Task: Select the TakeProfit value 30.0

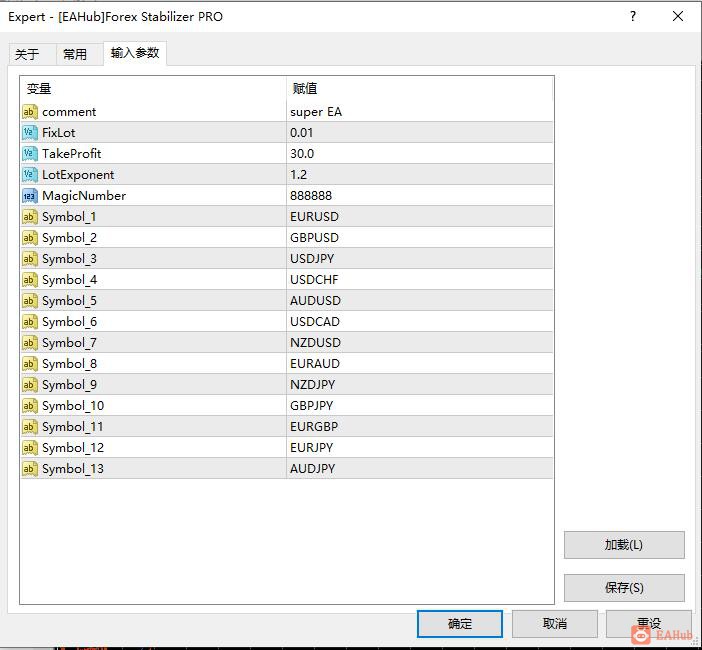Action: pos(420,154)
